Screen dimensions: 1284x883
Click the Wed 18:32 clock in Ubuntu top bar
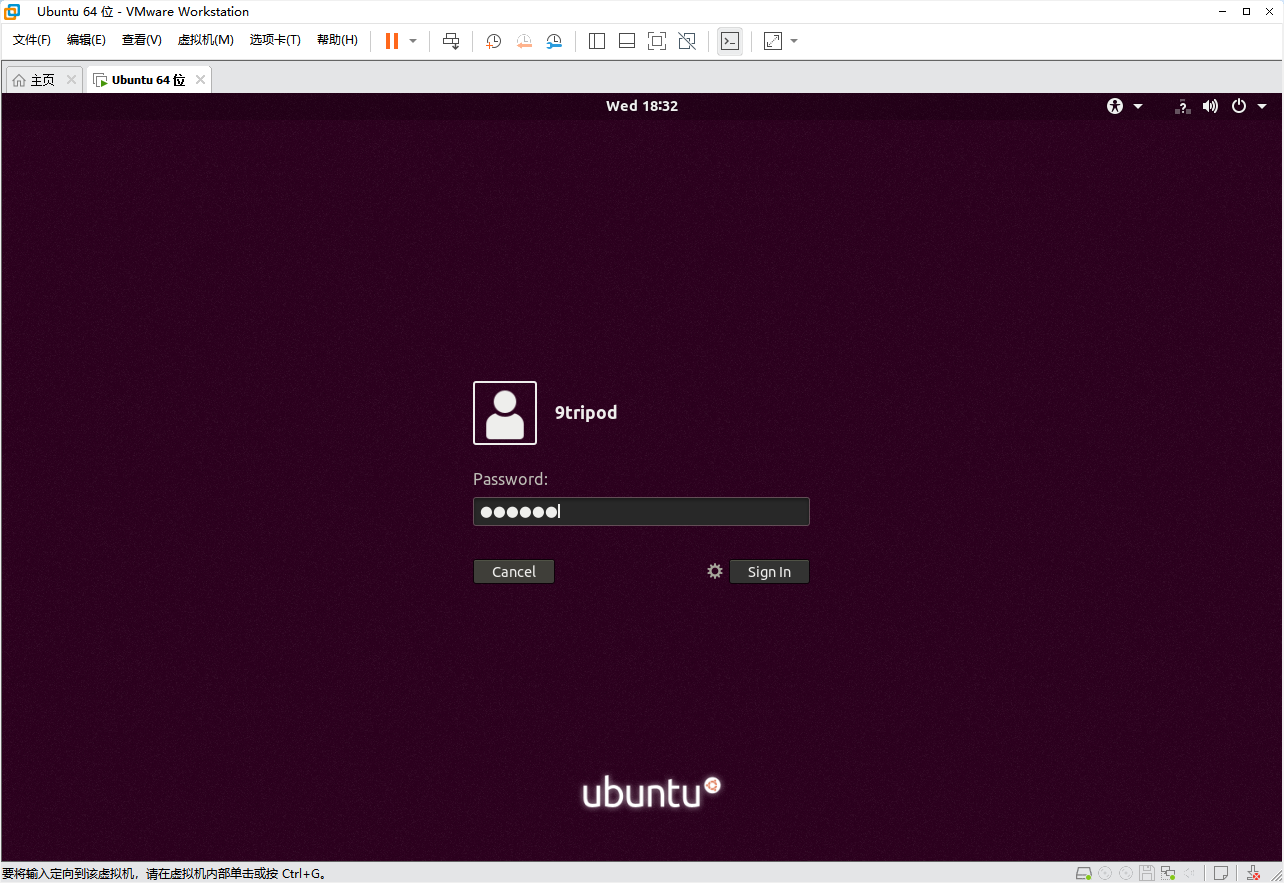point(642,106)
